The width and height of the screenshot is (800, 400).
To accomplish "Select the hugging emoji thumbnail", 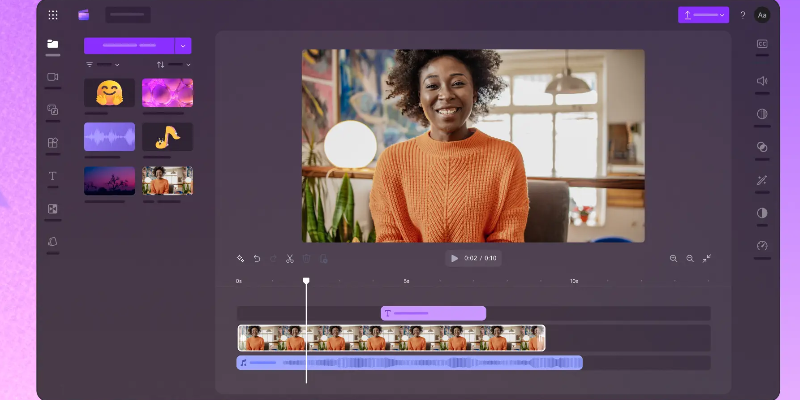I will click(x=109, y=93).
